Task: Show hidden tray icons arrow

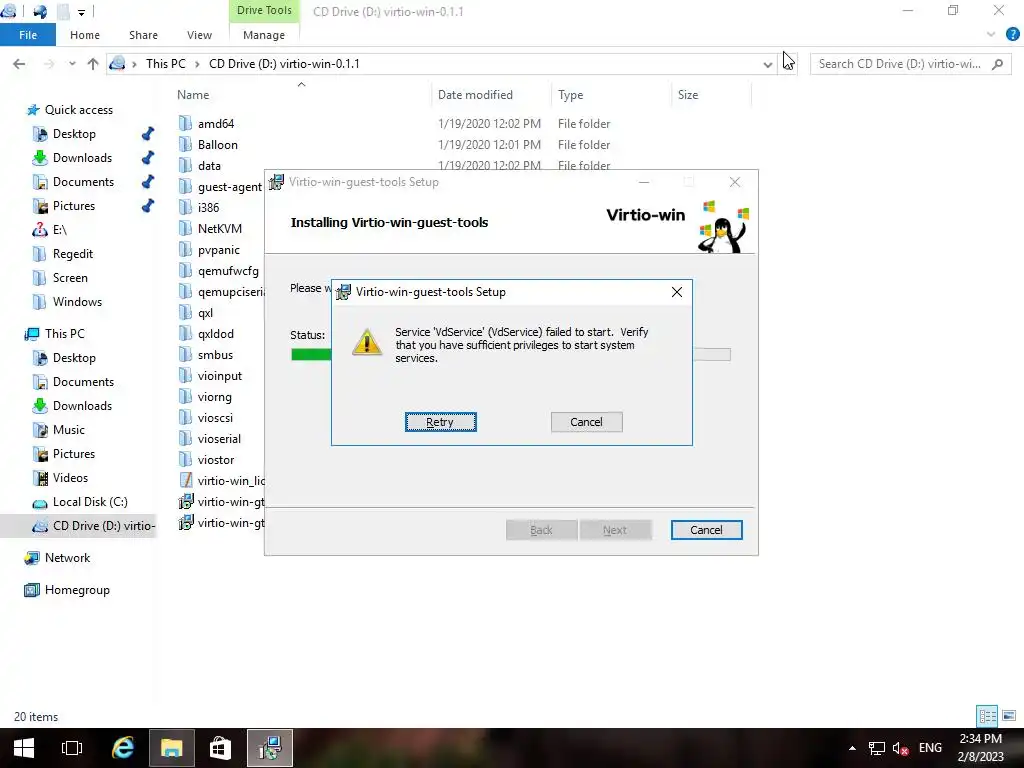Action: [x=852, y=748]
